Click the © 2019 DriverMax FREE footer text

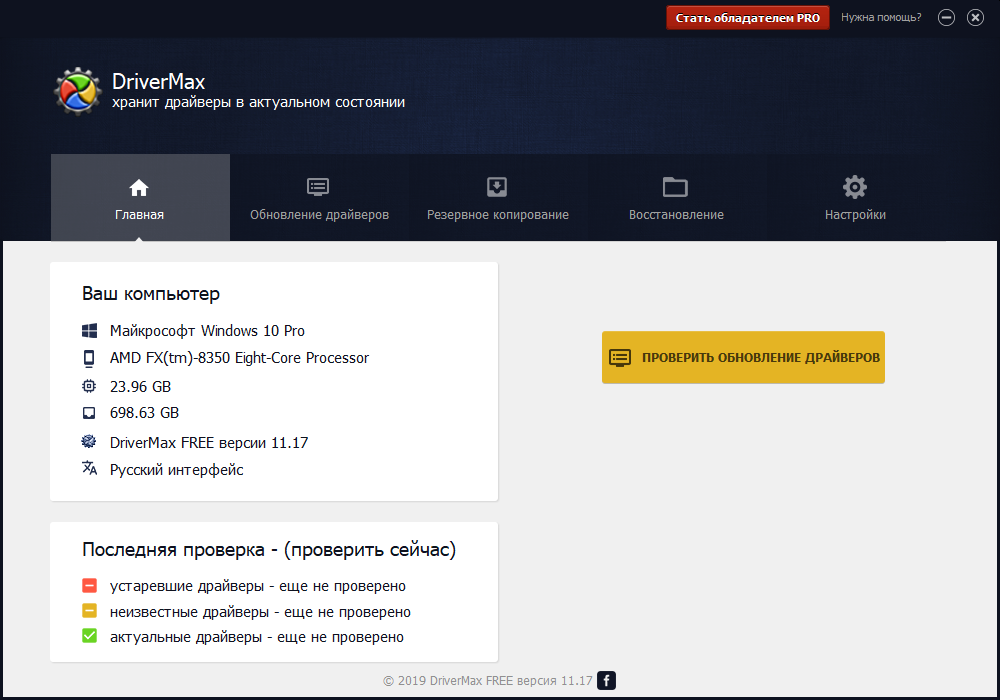488,681
